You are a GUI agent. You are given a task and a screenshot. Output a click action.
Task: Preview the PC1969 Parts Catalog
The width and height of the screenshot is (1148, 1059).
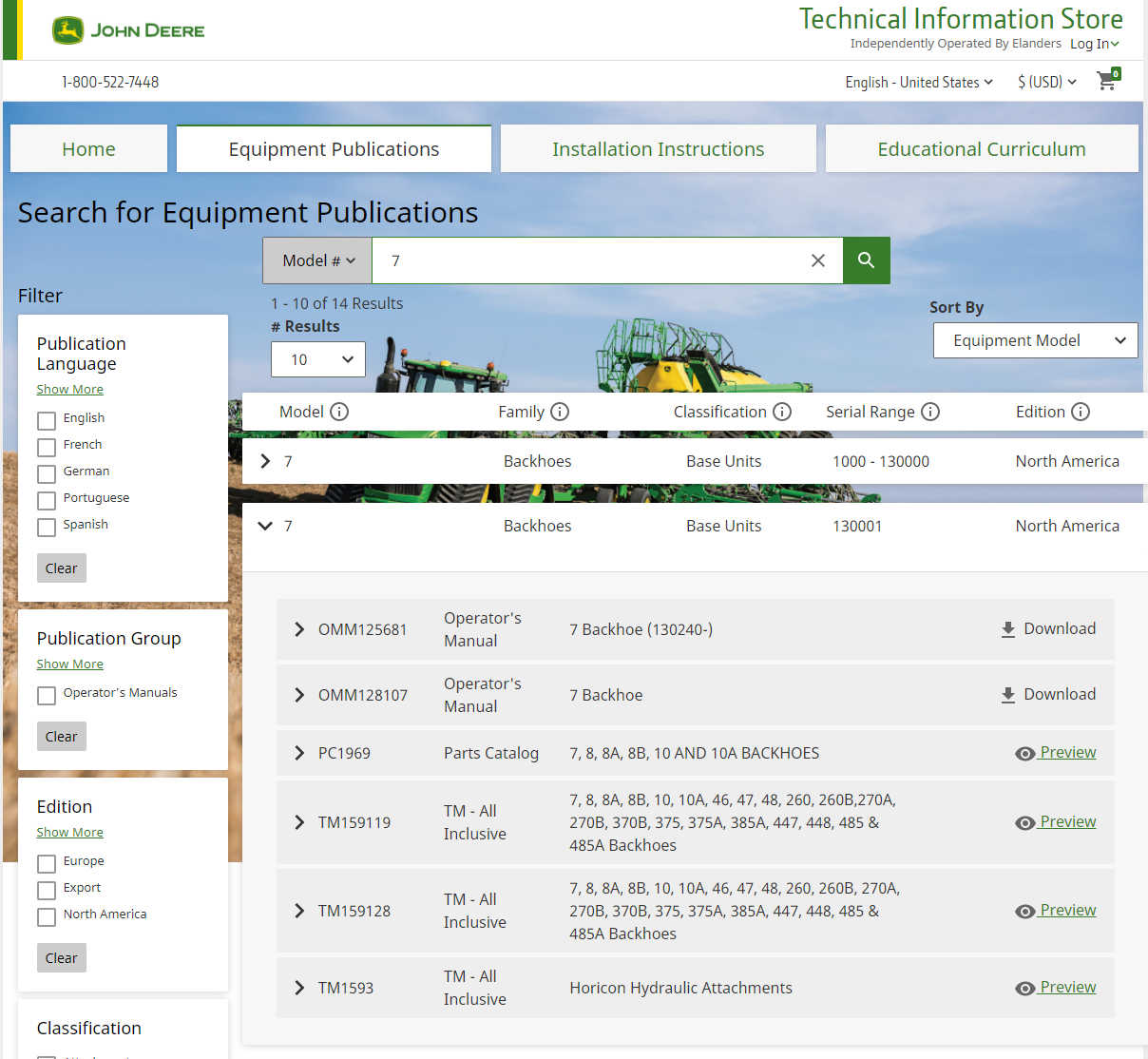point(1056,753)
